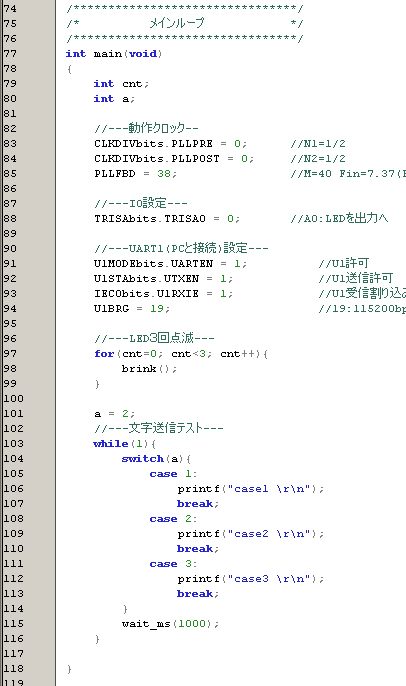The height and width of the screenshot is (686, 406).
Task: Click line number 118 in the gutter
Action: [x=14, y=669]
